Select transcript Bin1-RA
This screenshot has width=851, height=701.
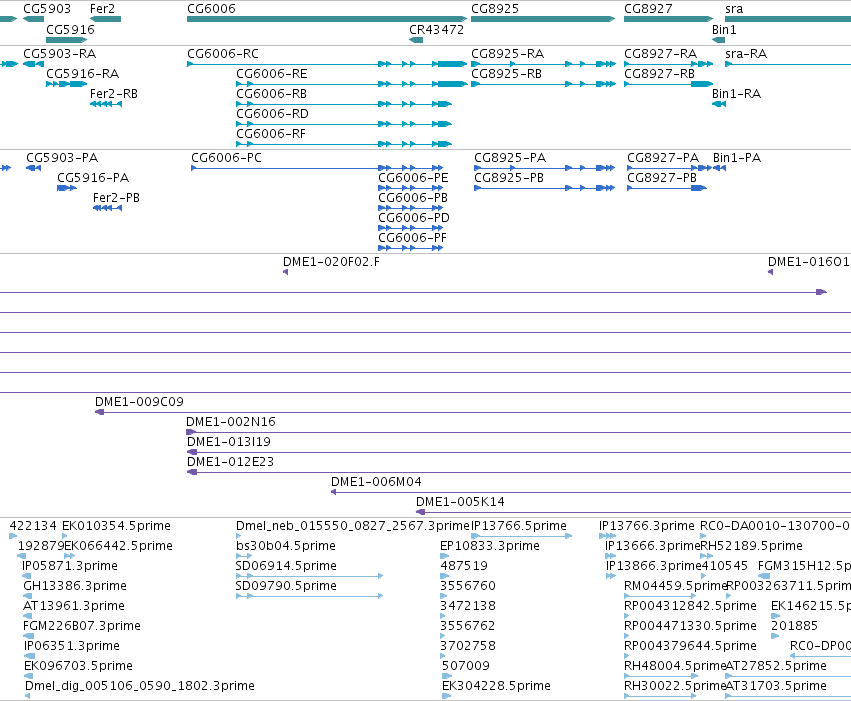point(736,94)
